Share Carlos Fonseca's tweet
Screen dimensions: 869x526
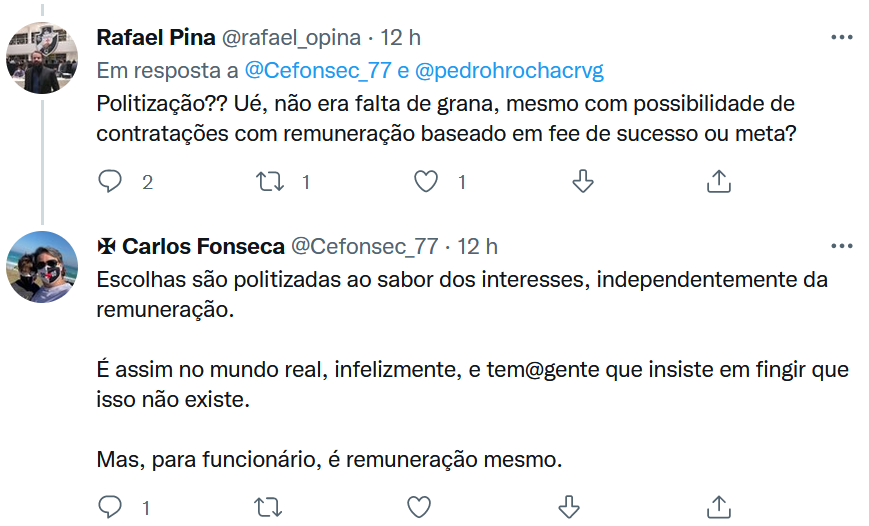[718, 507]
